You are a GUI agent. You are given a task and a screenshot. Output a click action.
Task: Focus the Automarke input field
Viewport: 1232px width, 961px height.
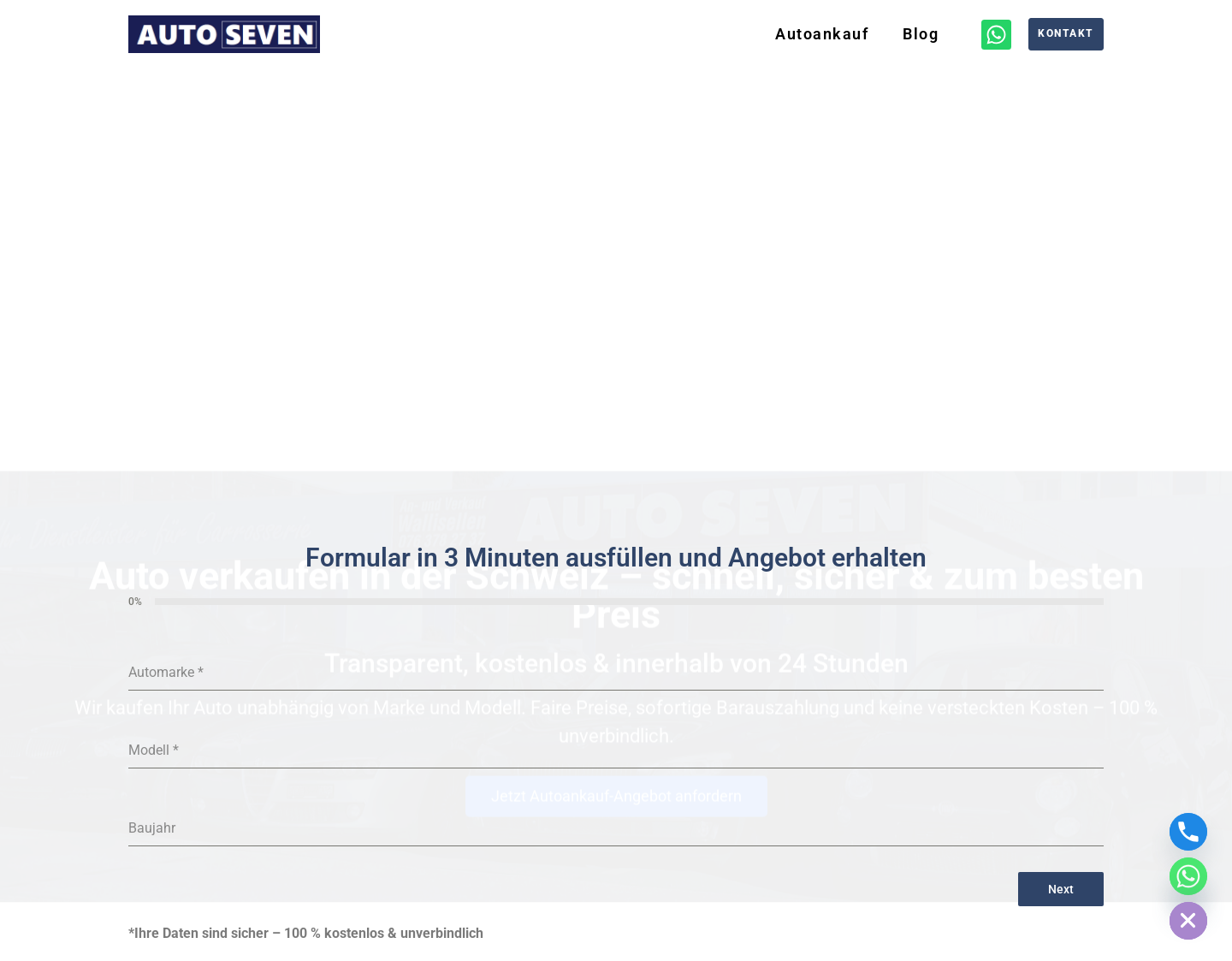point(616,673)
